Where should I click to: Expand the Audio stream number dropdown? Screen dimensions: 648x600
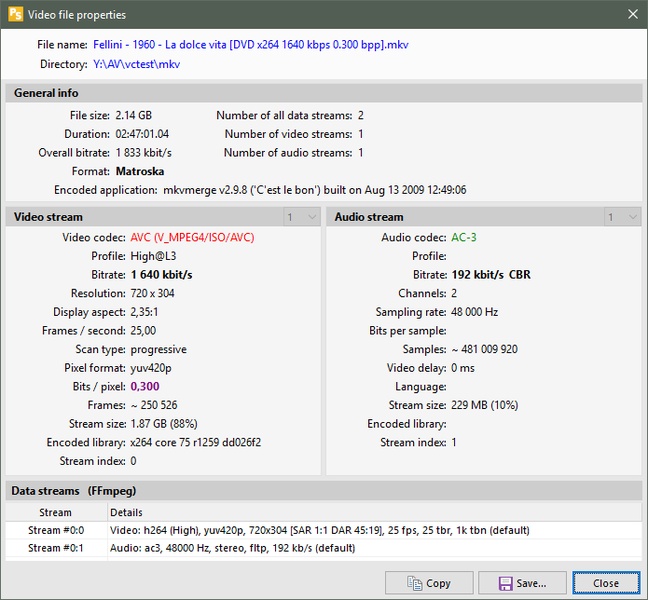tap(621, 217)
